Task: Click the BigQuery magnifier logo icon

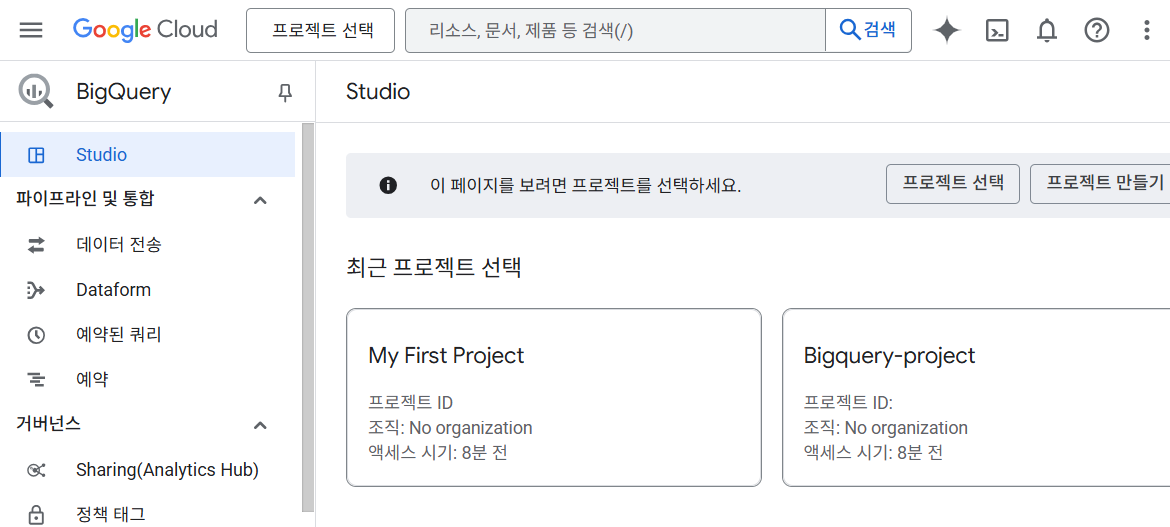Action: 36,92
